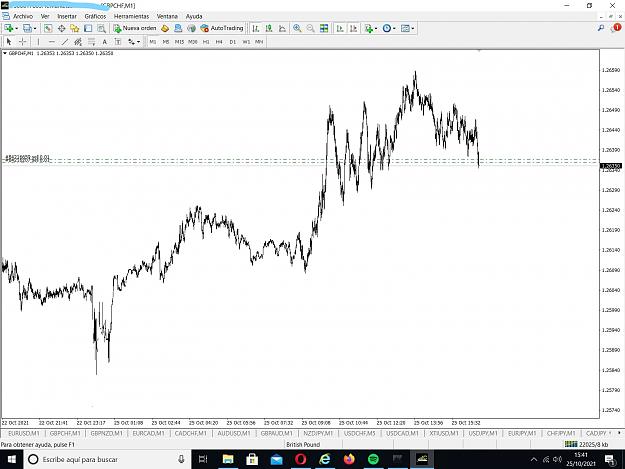This screenshot has height=469, width=625.
Task: Switch to the EURUSD,M1 chart tab
Action: [24, 433]
